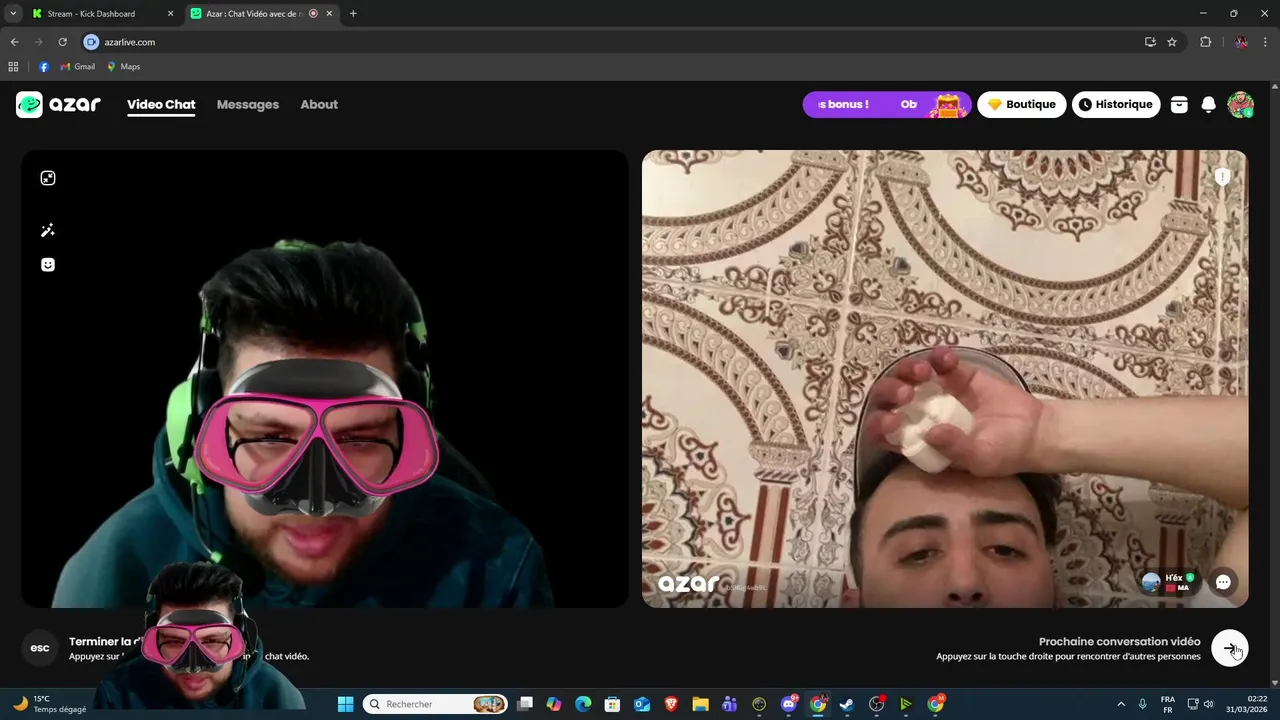Open the Video Chat tab
This screenshot has width=1280, height=720.
tap(161, 104)
